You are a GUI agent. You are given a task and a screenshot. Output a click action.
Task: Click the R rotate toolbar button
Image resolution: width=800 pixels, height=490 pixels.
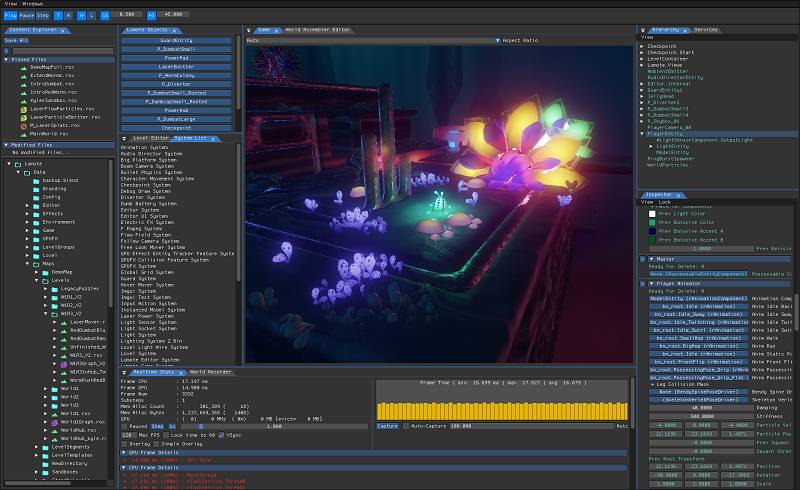click(x=68, y=15)
